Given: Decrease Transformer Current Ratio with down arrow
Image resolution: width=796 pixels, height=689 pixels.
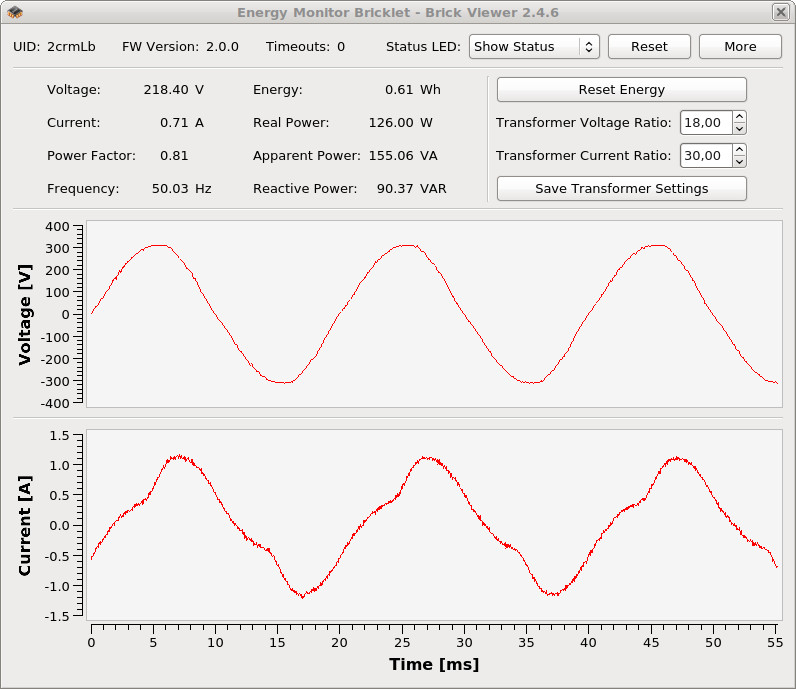Looking at the screenshot, I should (x=739, y=162).
